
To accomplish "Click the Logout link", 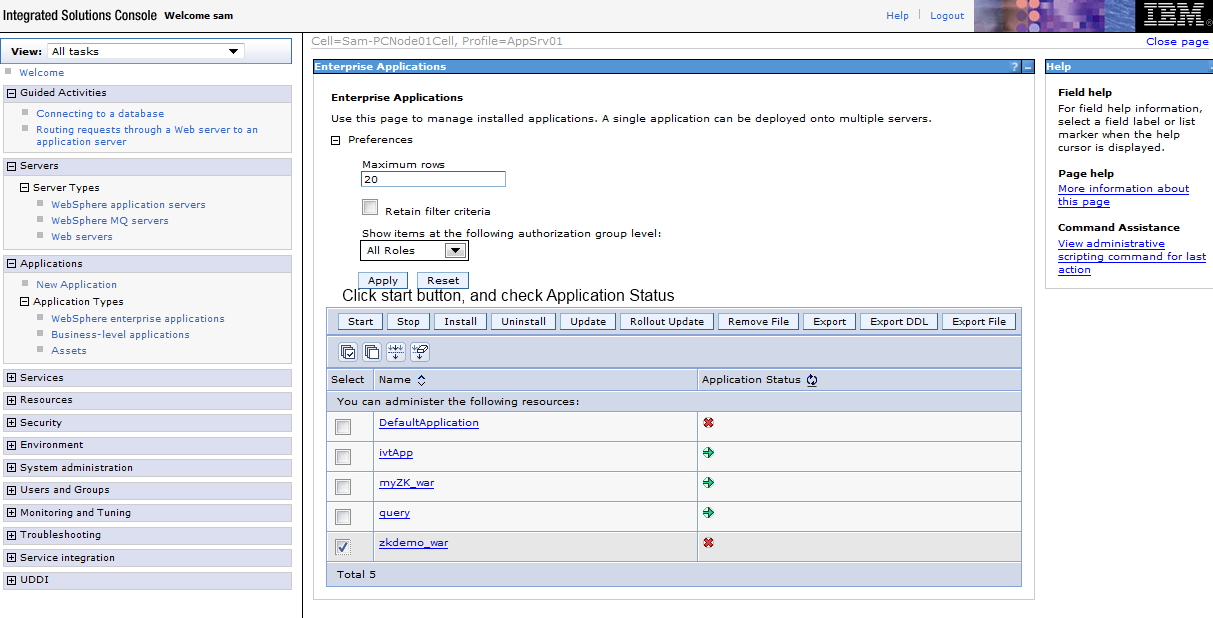I will [x=947, y=16].
